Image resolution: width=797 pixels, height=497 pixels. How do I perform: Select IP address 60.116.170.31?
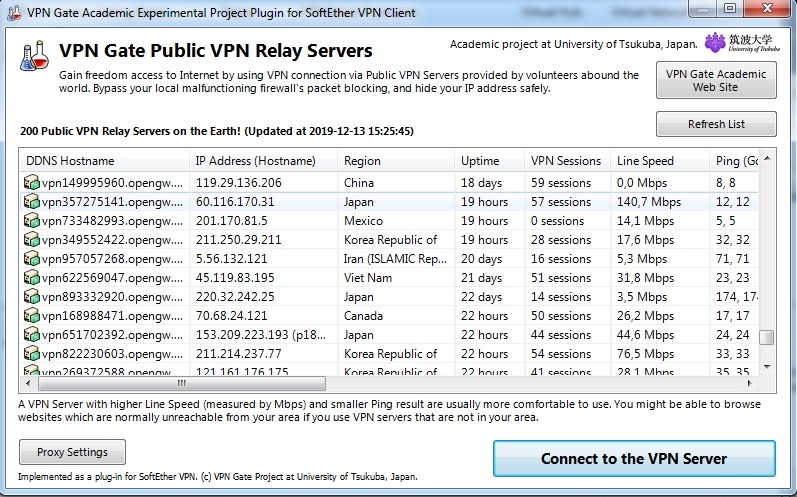235,202
